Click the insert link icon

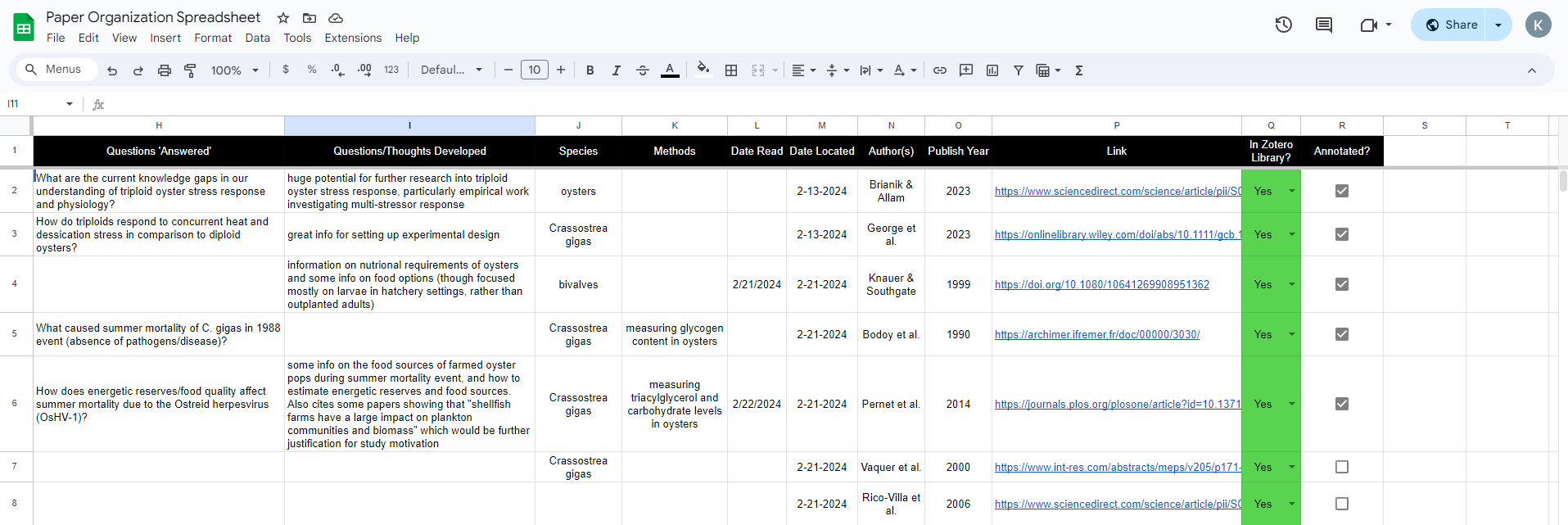tap(940, 70)
